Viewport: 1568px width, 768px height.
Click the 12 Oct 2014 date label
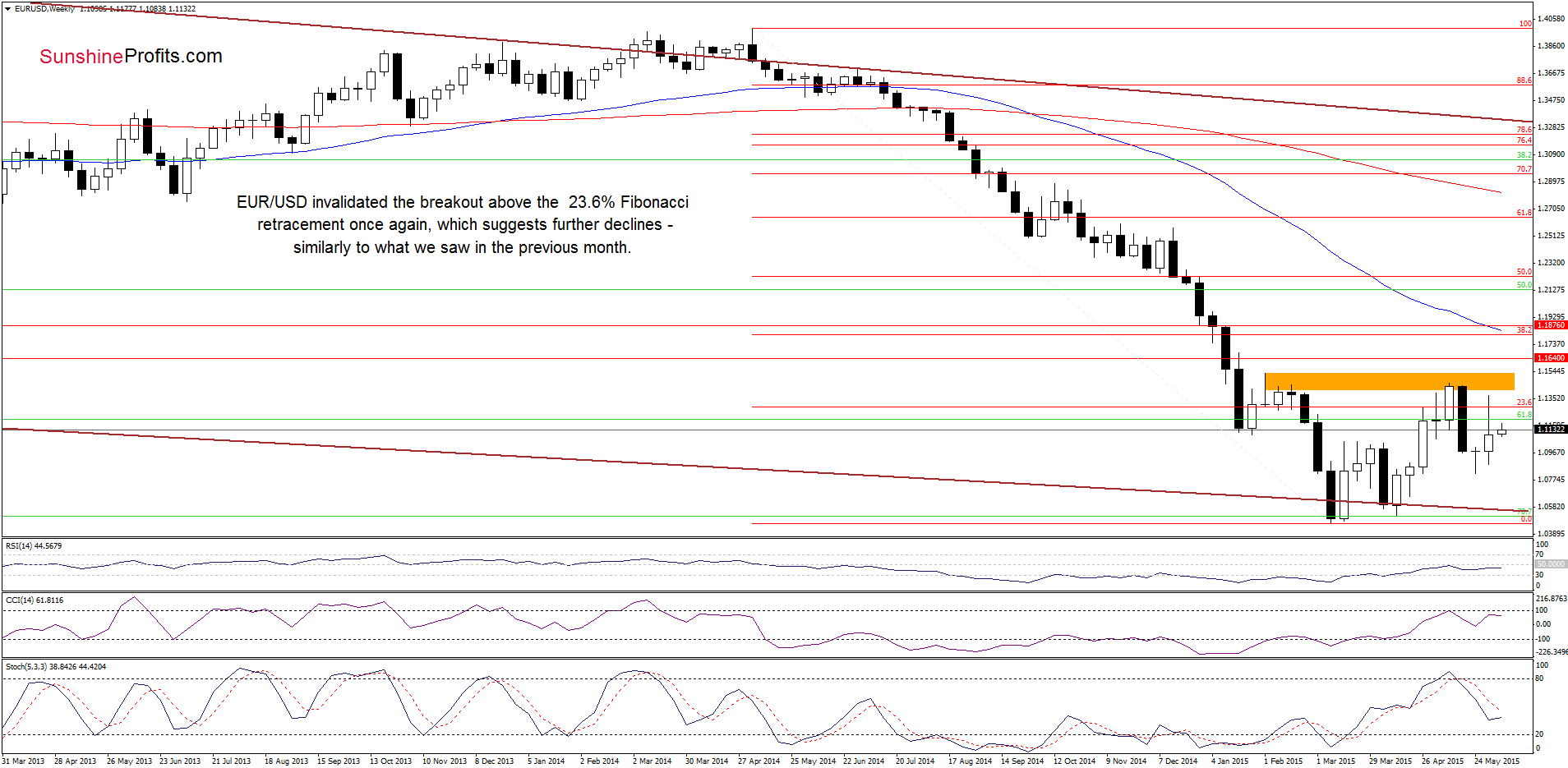tap(1074, 761)
